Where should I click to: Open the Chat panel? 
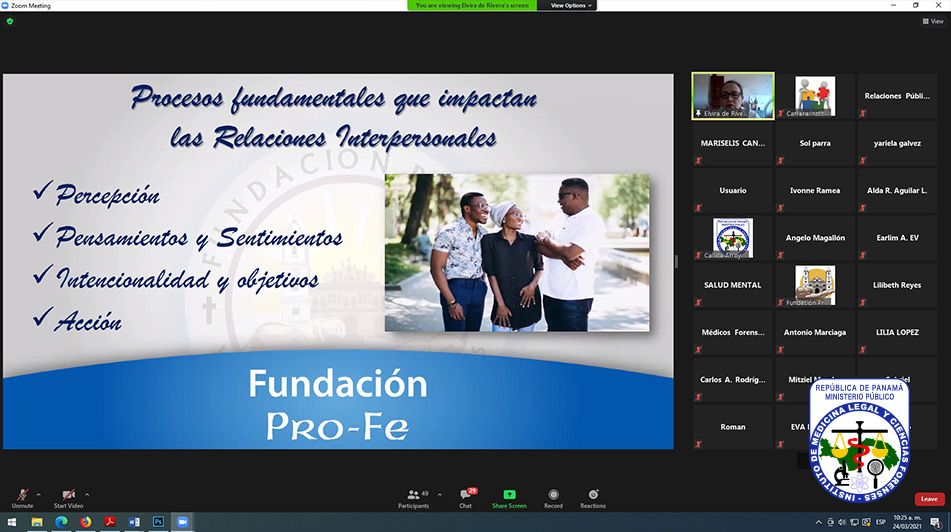[x=466, y=499]
